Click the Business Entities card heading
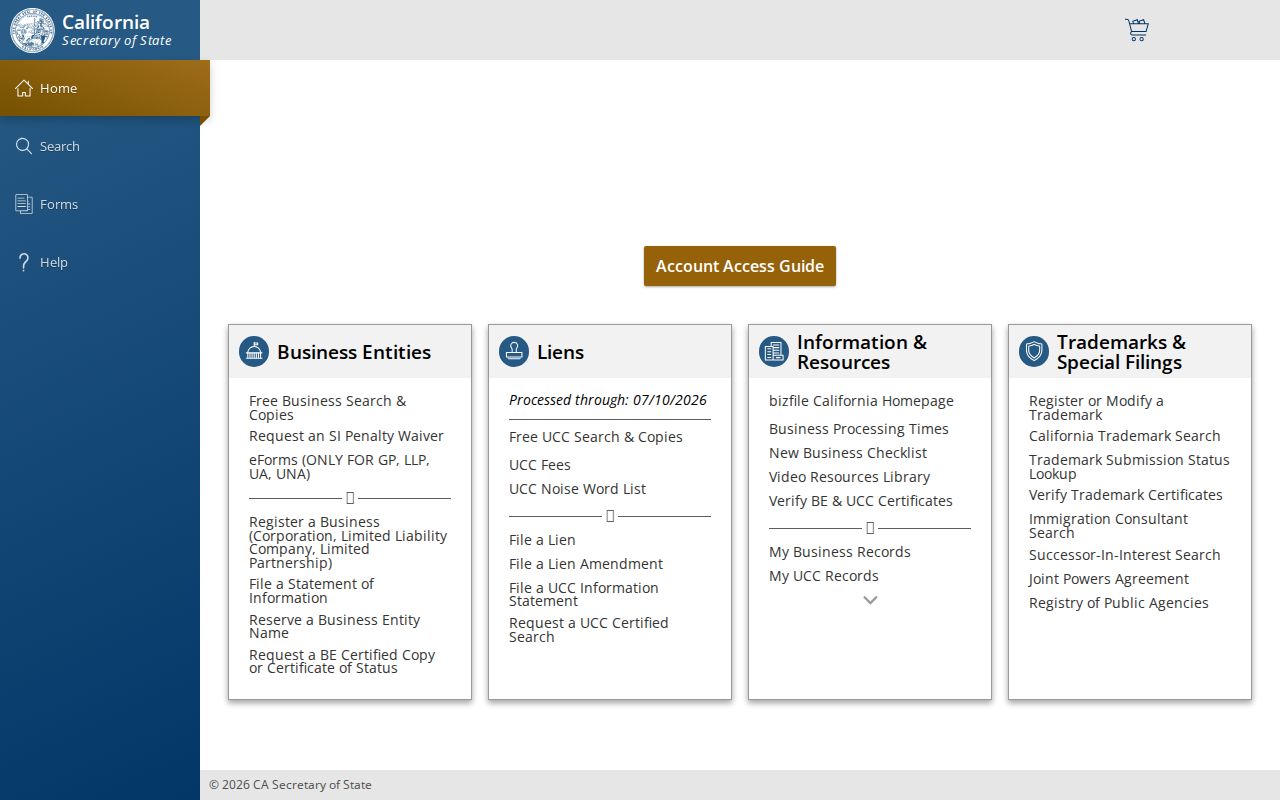Screen dimensions: 1280x800 [x=354, y=352]
